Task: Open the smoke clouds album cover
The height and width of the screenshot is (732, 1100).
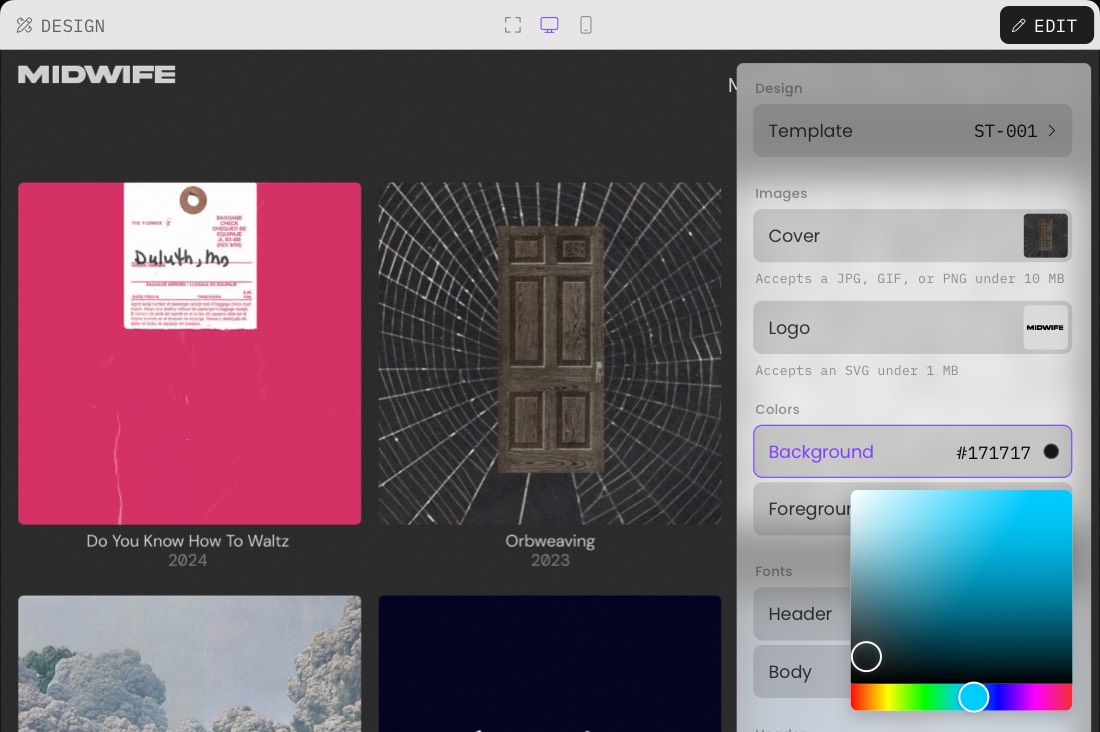Action: 189,664
